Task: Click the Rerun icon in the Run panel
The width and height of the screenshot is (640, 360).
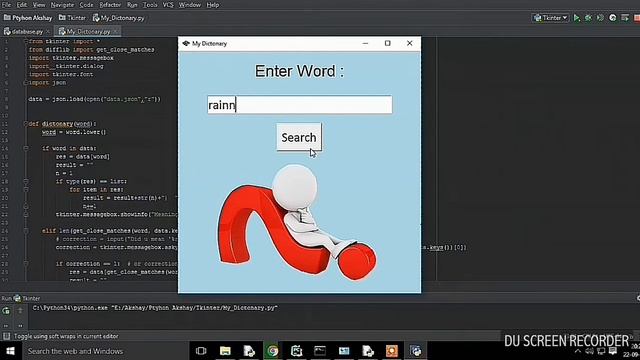Action: tap(6, 311)
